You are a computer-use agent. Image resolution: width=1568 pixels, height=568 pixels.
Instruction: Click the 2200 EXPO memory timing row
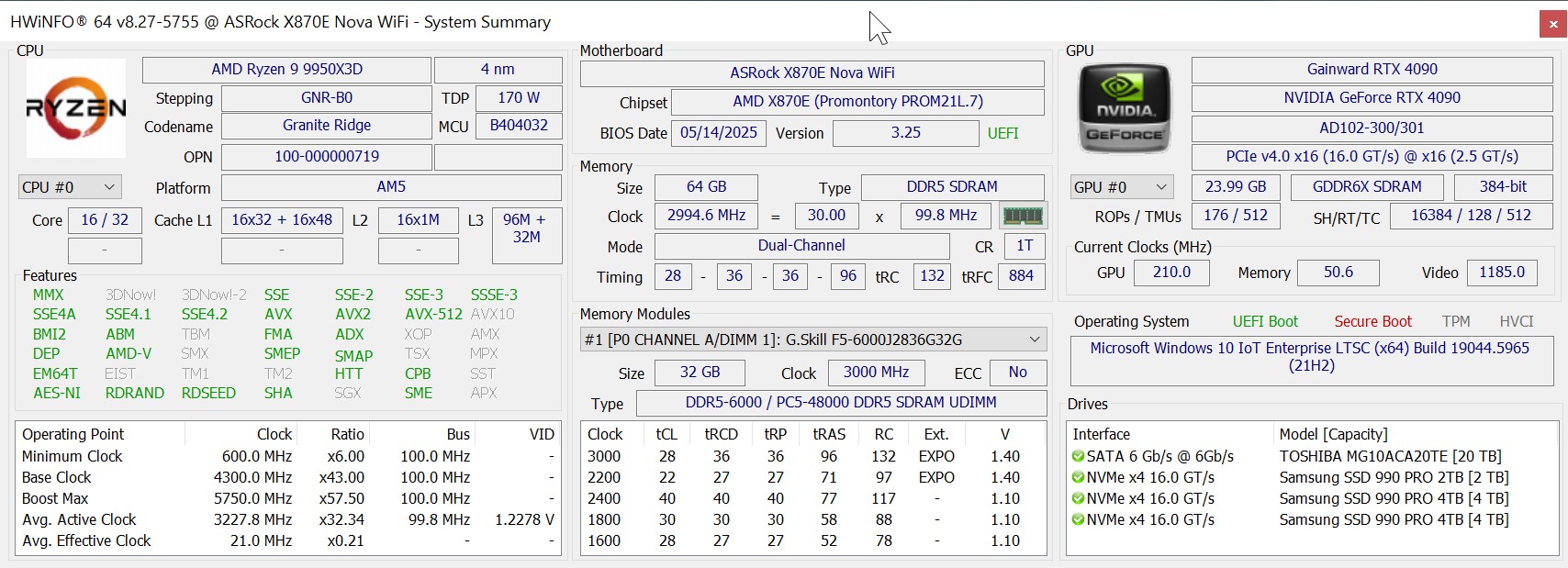813,477
